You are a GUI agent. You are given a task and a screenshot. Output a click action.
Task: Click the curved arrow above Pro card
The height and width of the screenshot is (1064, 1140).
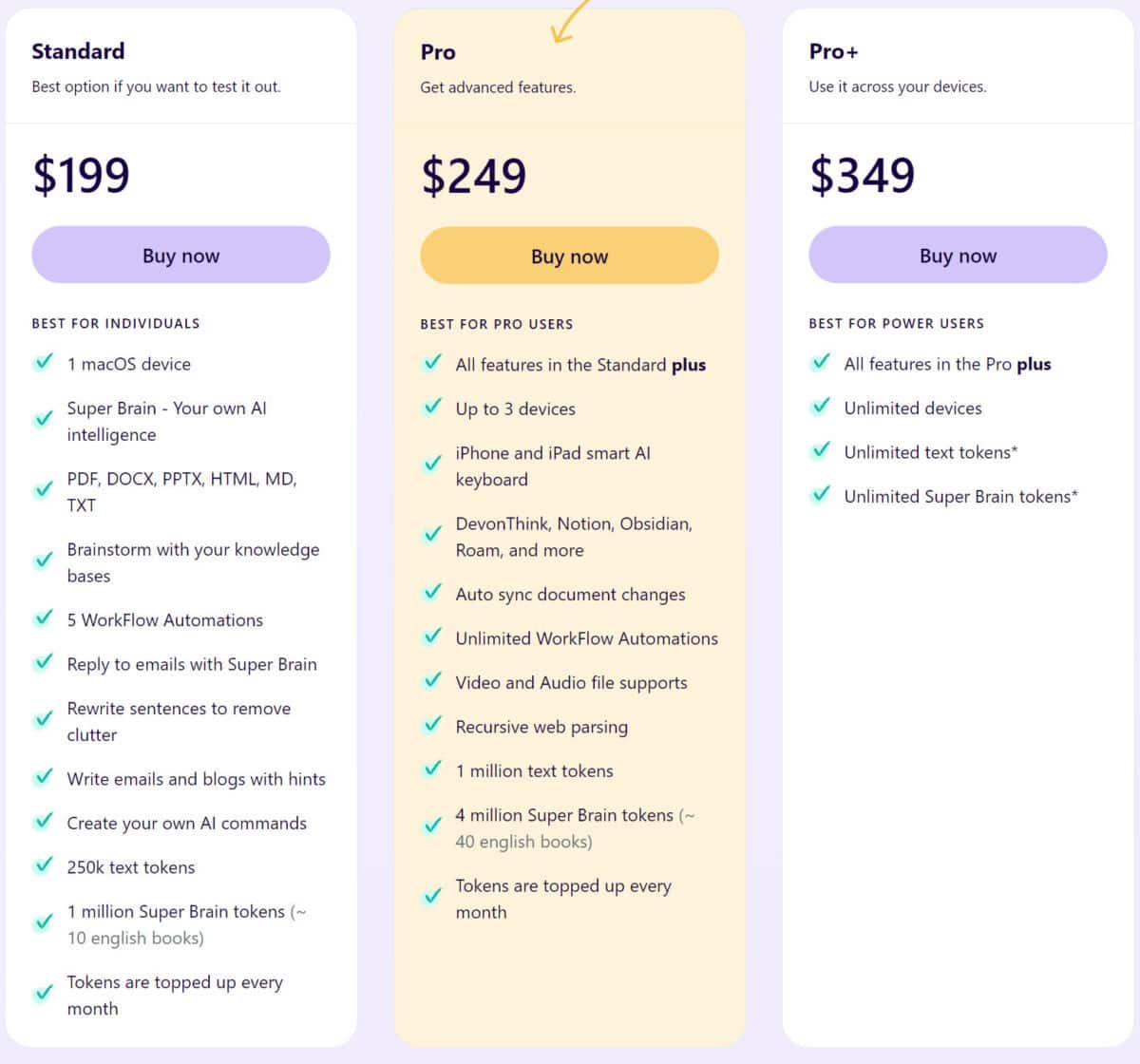(x=570, y=21)
